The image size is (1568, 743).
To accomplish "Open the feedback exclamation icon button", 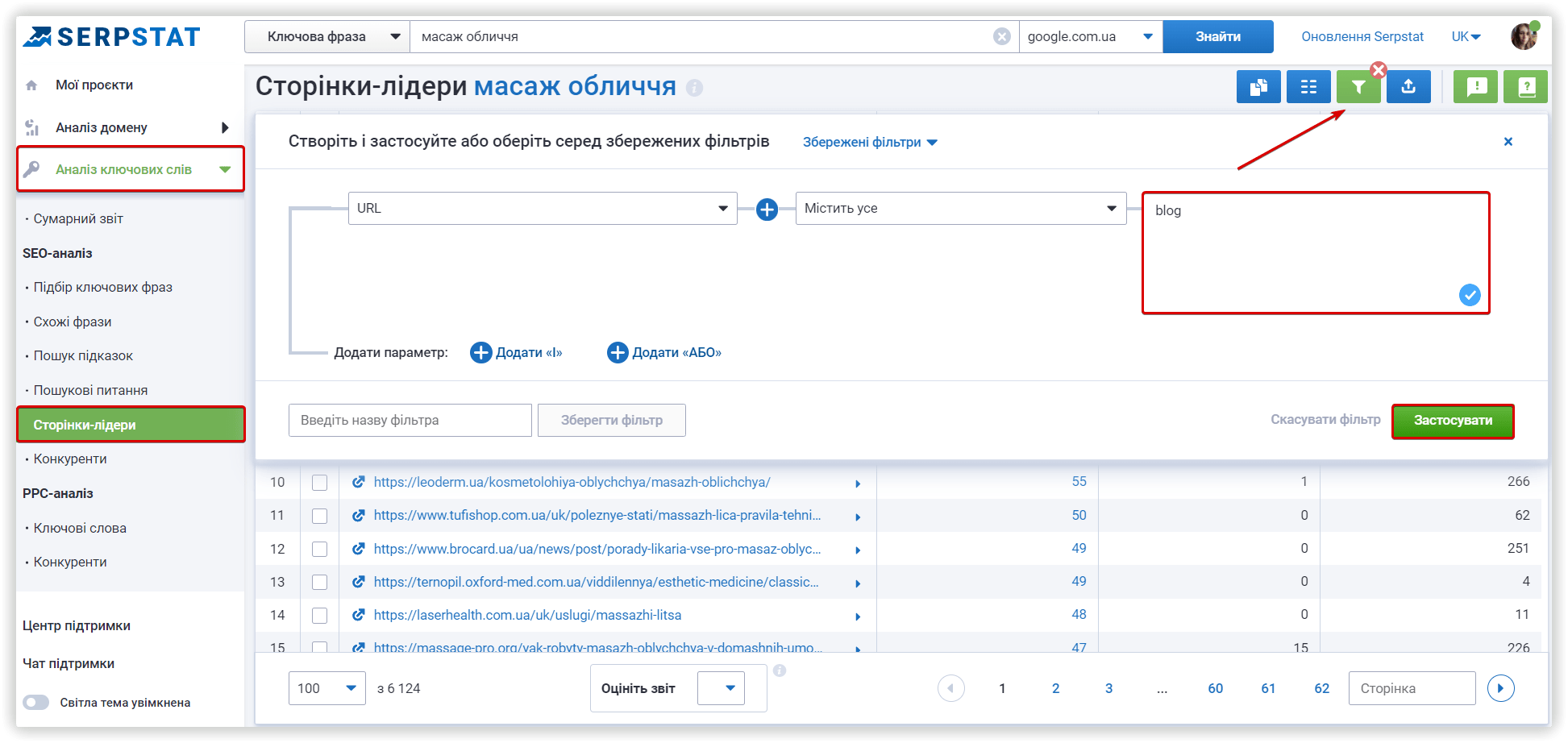I will 1476,87.
